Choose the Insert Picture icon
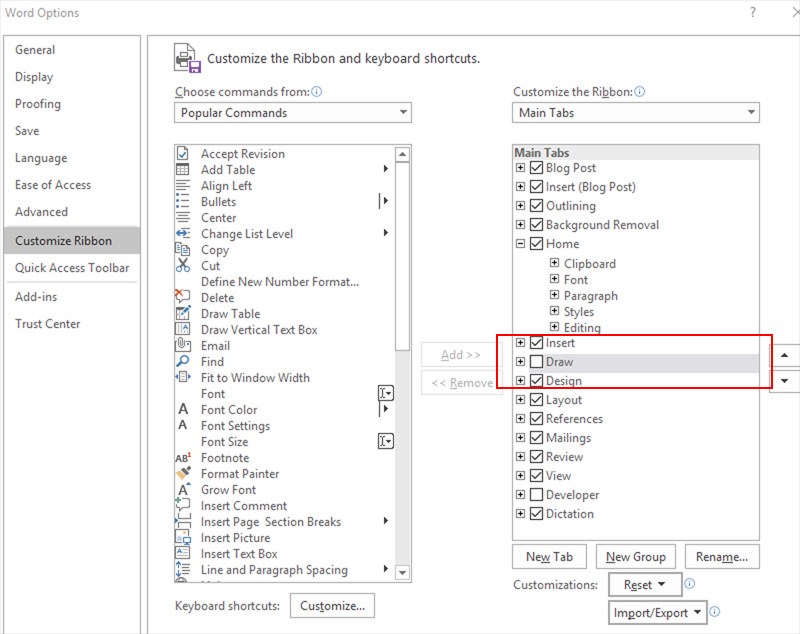The image size is (800, 634). (x=183, y=538)
